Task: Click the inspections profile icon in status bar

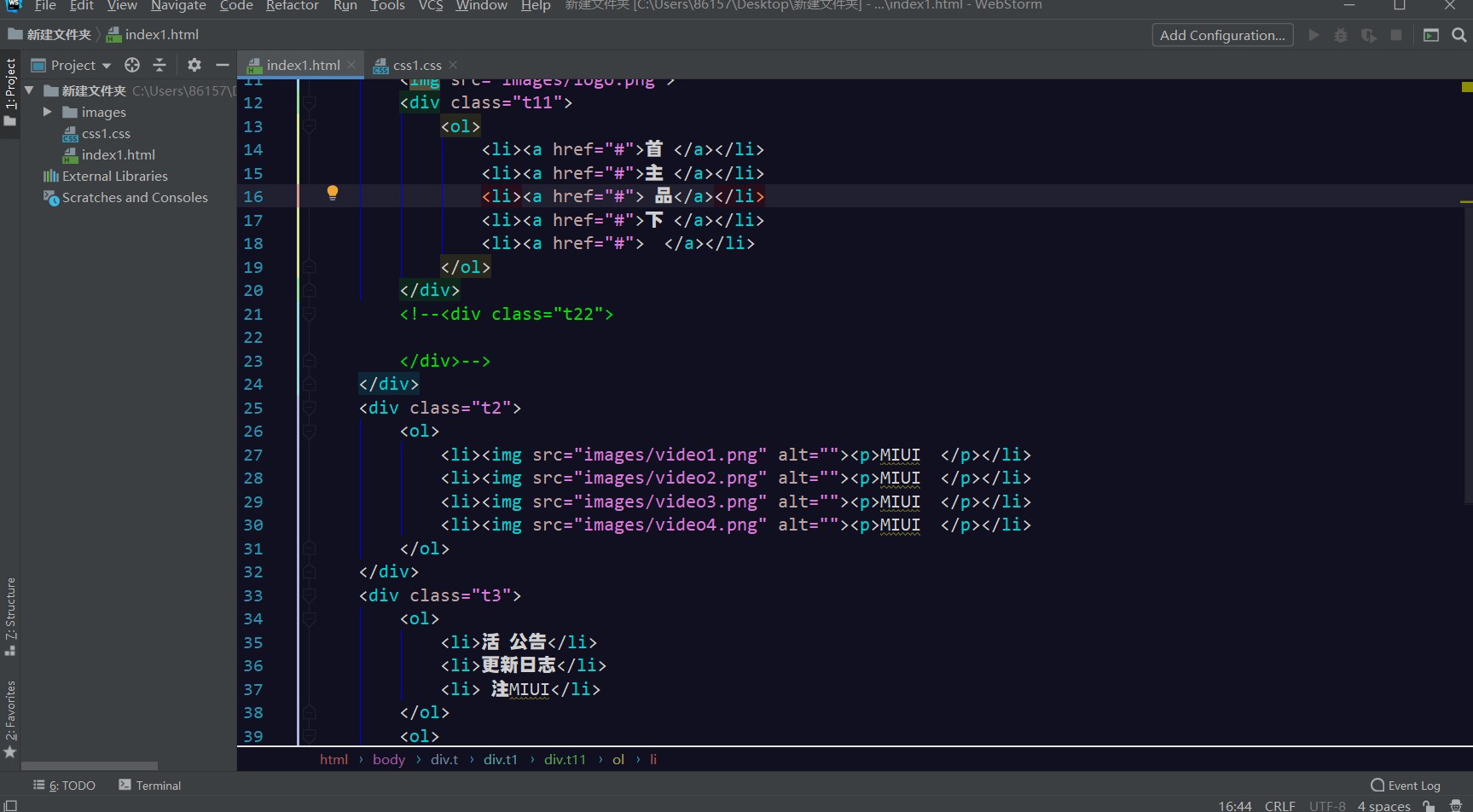Action: (1456, 806)
